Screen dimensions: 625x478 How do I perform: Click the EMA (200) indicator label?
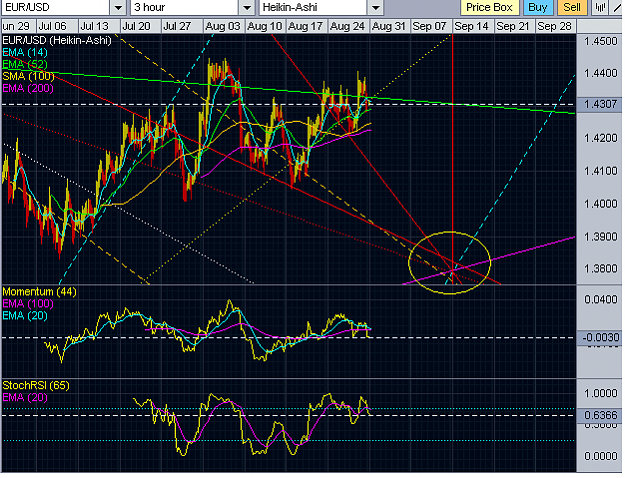[x=28, y=88]
